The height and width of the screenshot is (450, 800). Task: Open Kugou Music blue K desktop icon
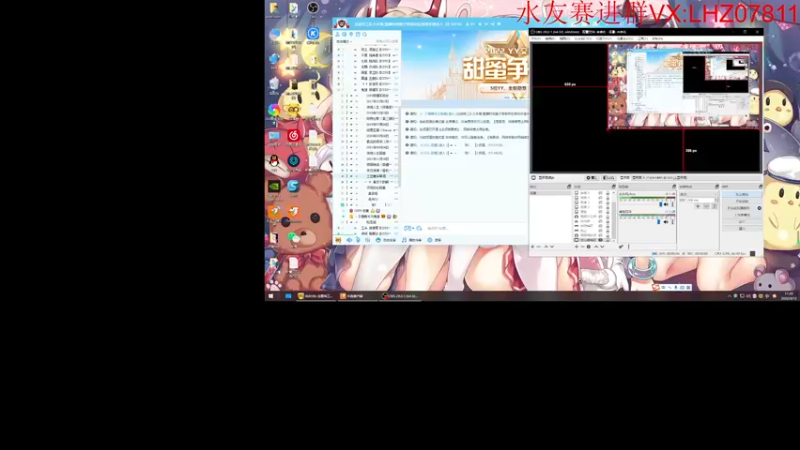pos(313,34)
